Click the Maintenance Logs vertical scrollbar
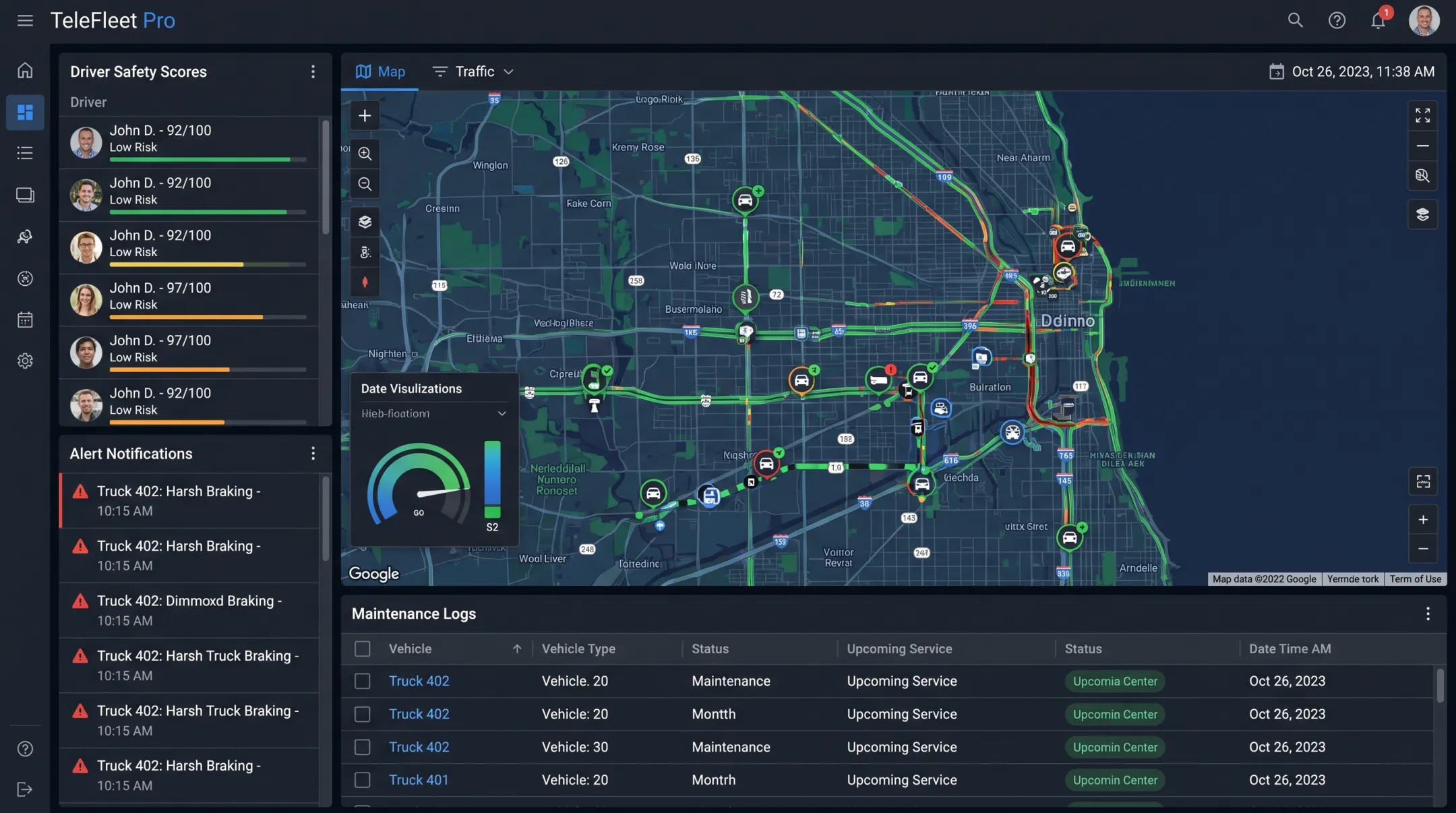This screenshot has height=813, width=1456. point(1440,686)
